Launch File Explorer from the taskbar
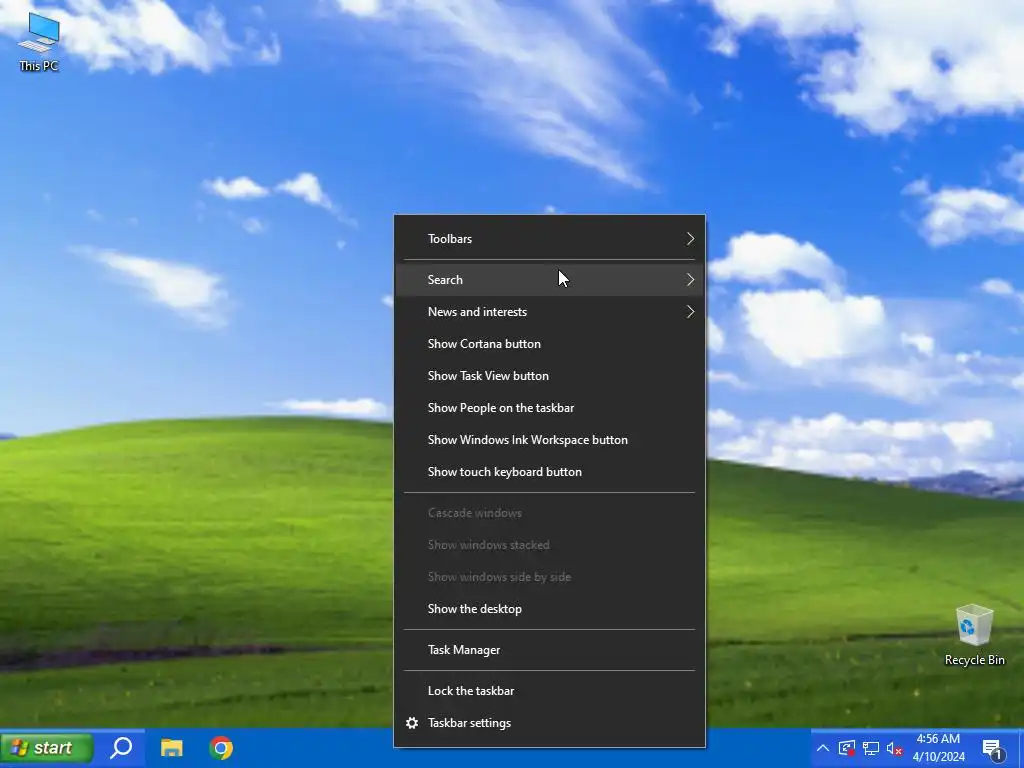The image size is (1024, 768). coord(172,748)
